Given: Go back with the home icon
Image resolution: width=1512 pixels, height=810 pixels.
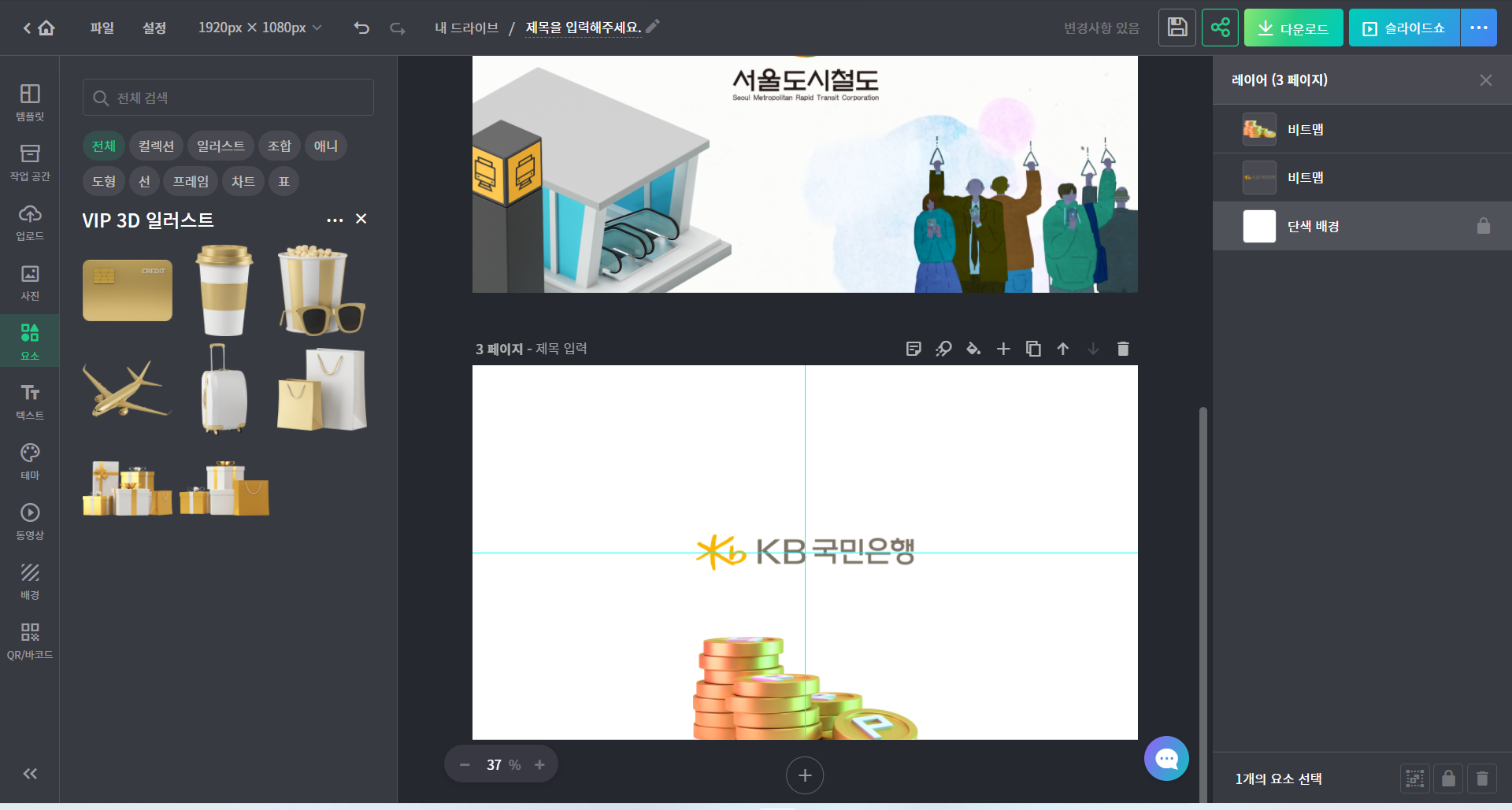Looking at the screenshot, I should (46, 28).
